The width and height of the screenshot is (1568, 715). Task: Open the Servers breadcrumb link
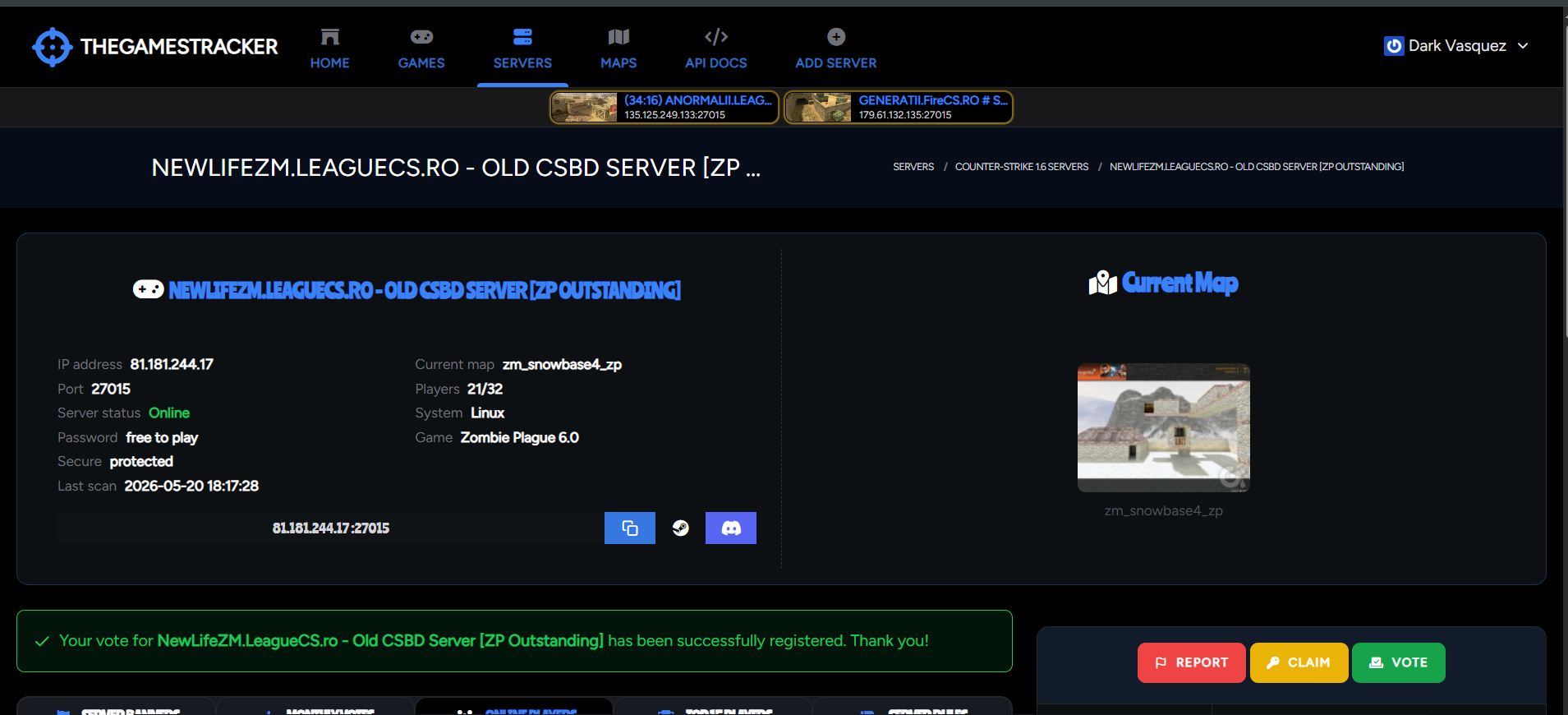point(913,167)
